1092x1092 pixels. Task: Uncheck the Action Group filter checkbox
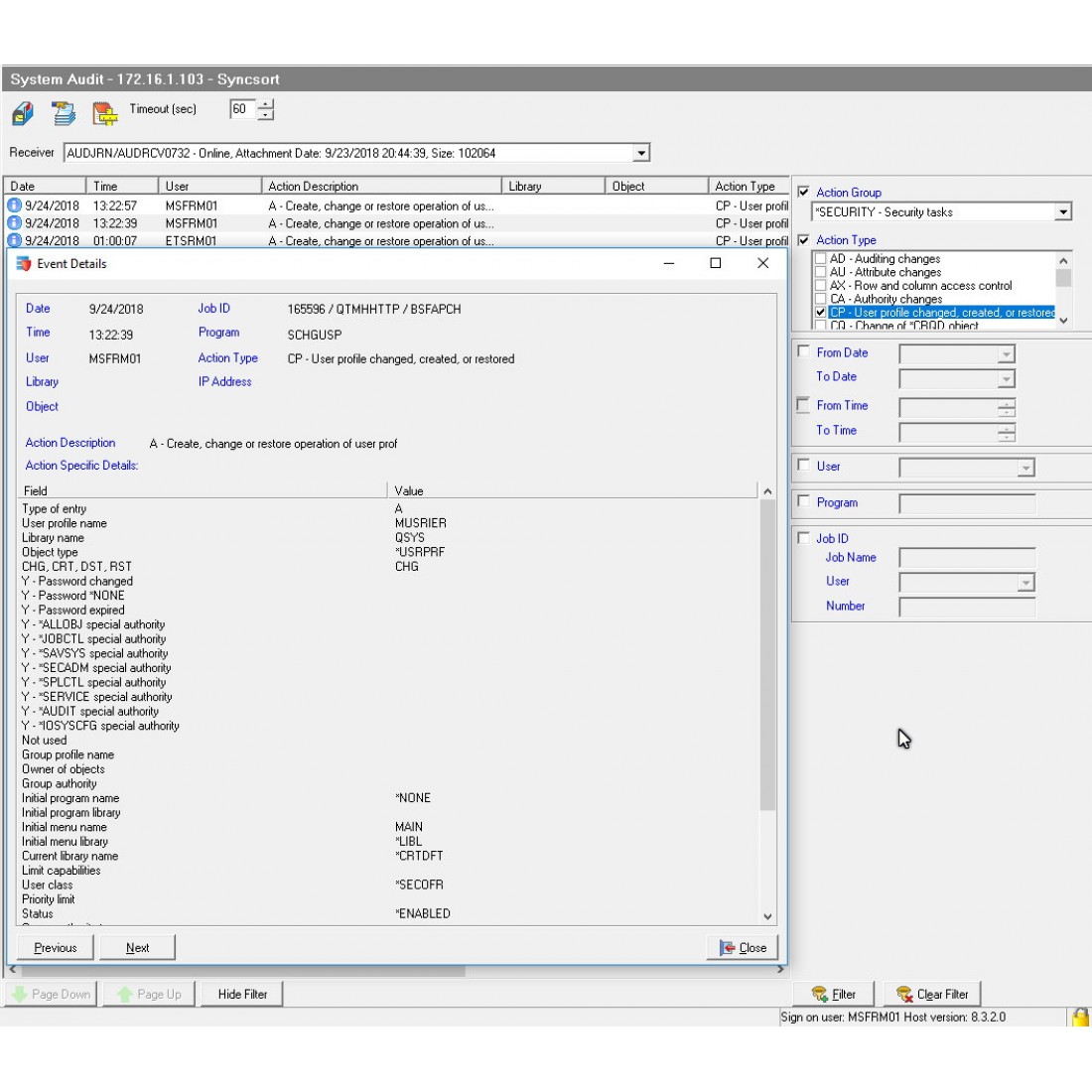[804, 192]
